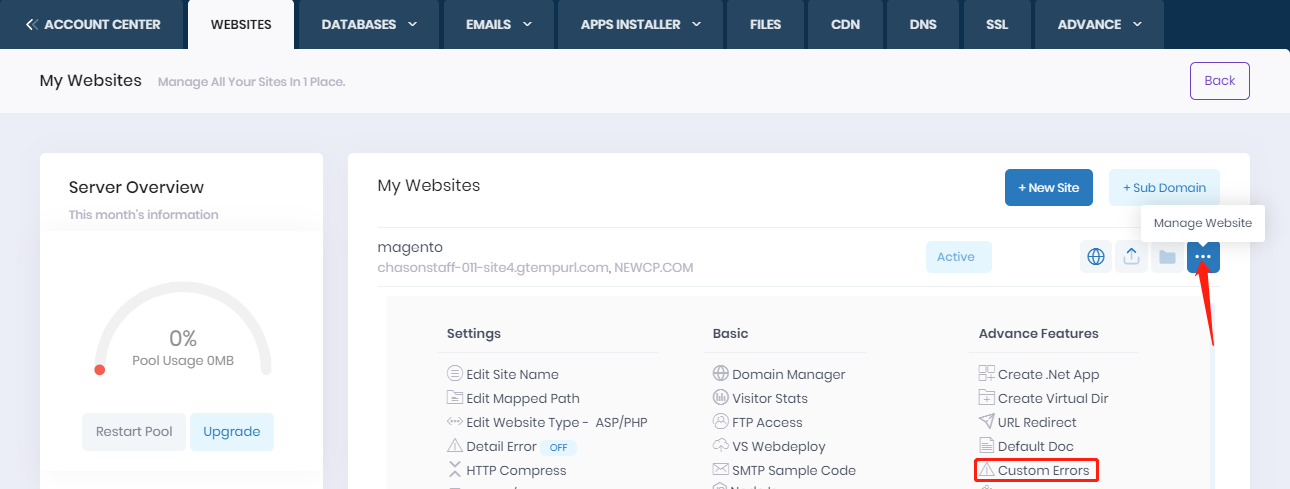
Task: Click the + New Site button
Action: pos(1048,187)
